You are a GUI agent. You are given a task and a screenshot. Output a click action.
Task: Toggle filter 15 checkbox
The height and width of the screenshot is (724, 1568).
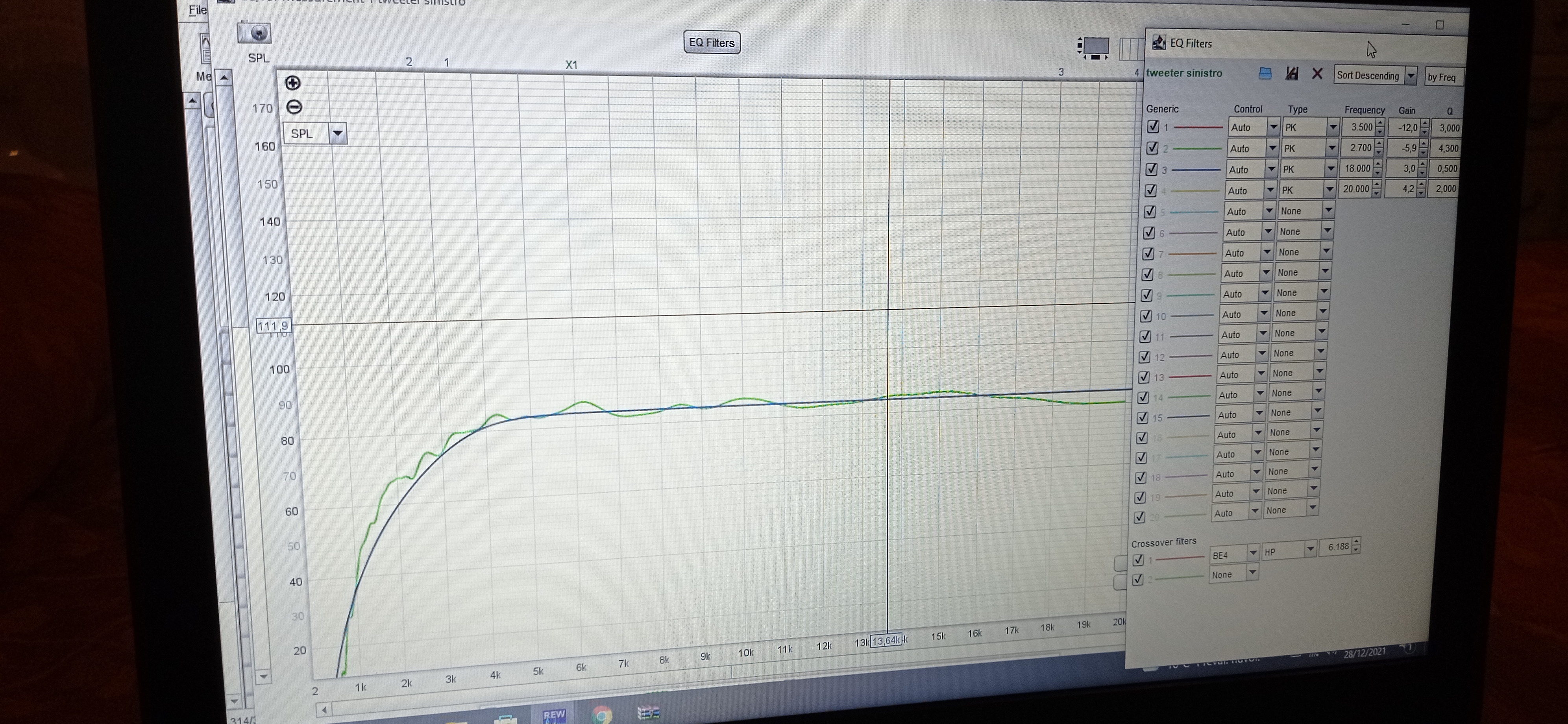1142,417
